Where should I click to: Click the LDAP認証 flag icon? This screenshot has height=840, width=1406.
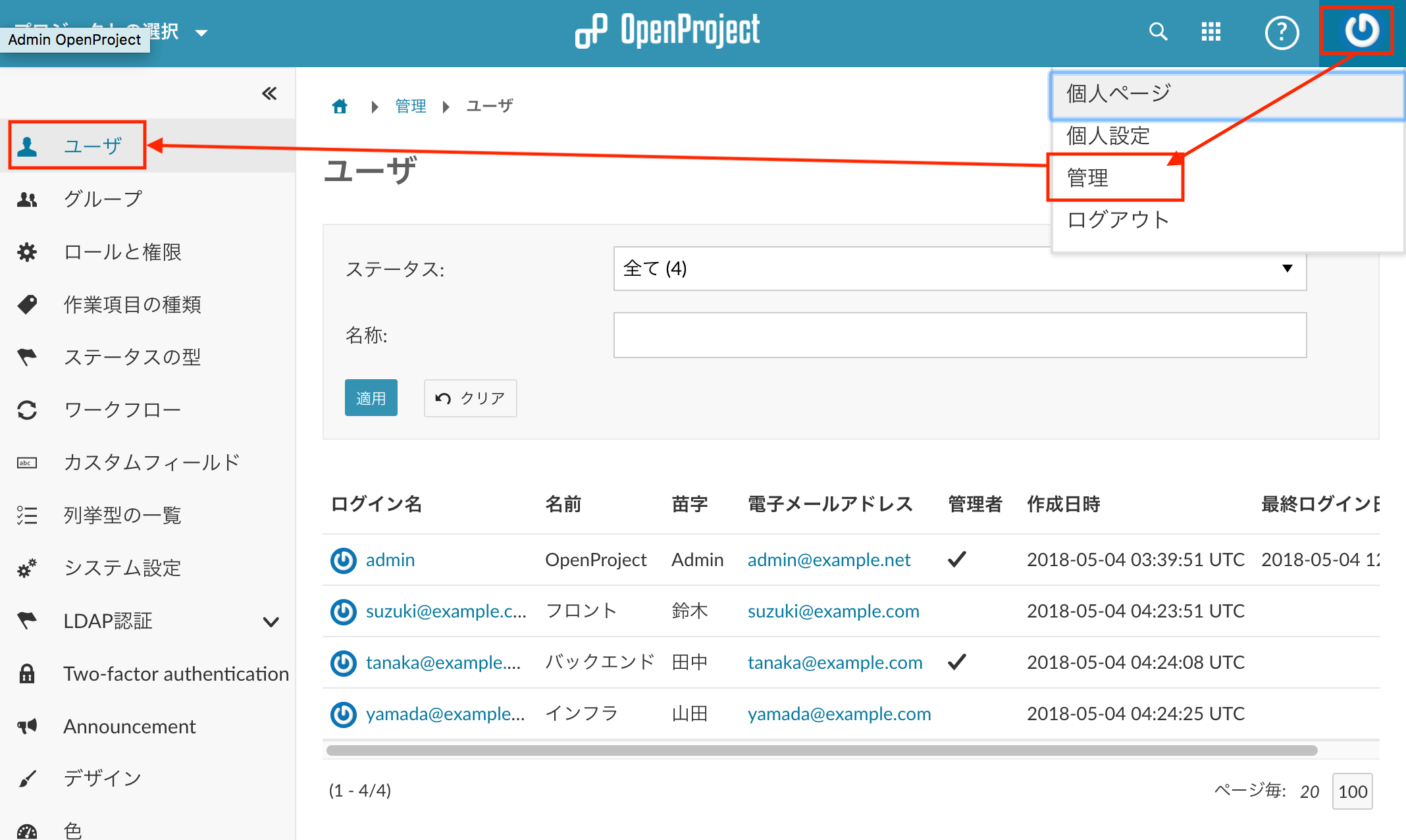click(27, 620)
